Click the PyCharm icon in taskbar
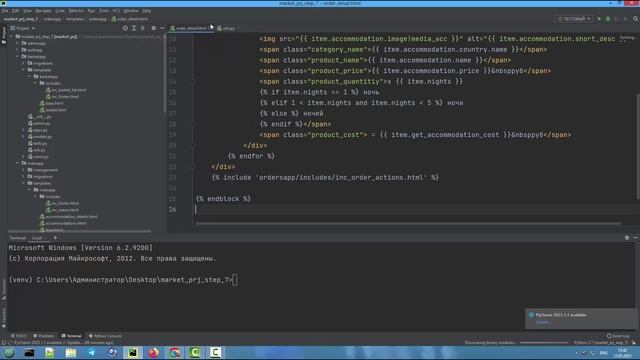The width and height of the screenshot is (640, 360). (x=133, y=353)
